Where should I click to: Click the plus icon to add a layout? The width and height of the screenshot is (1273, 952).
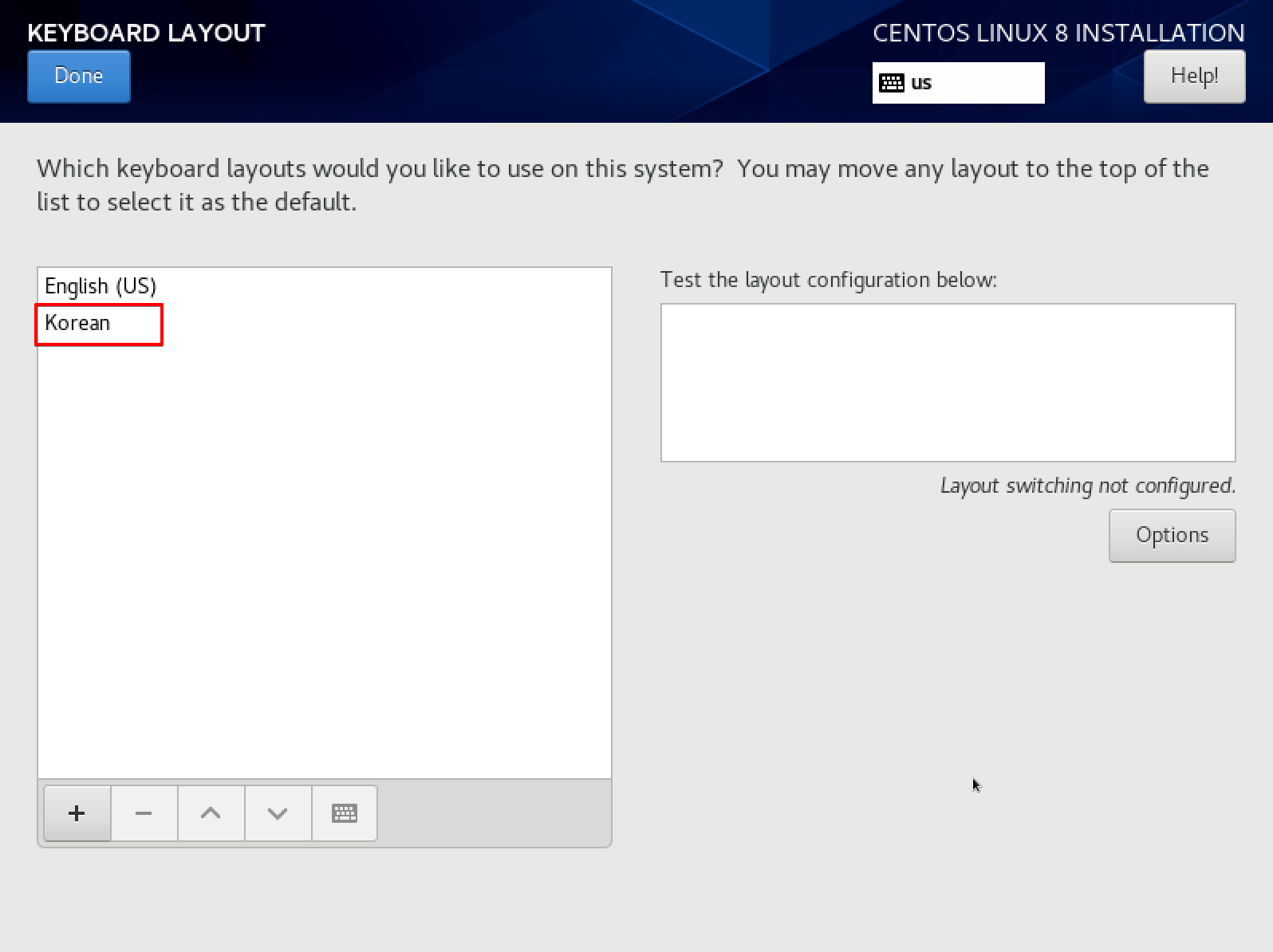pos(77,813)
